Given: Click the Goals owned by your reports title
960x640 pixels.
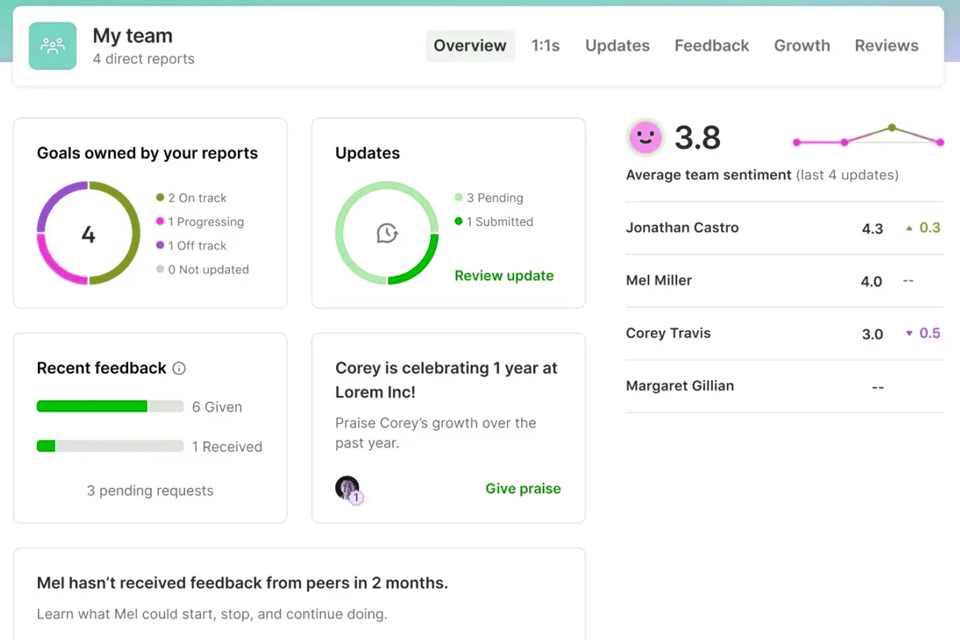Looking at the screenshot, I should [148, 153].
